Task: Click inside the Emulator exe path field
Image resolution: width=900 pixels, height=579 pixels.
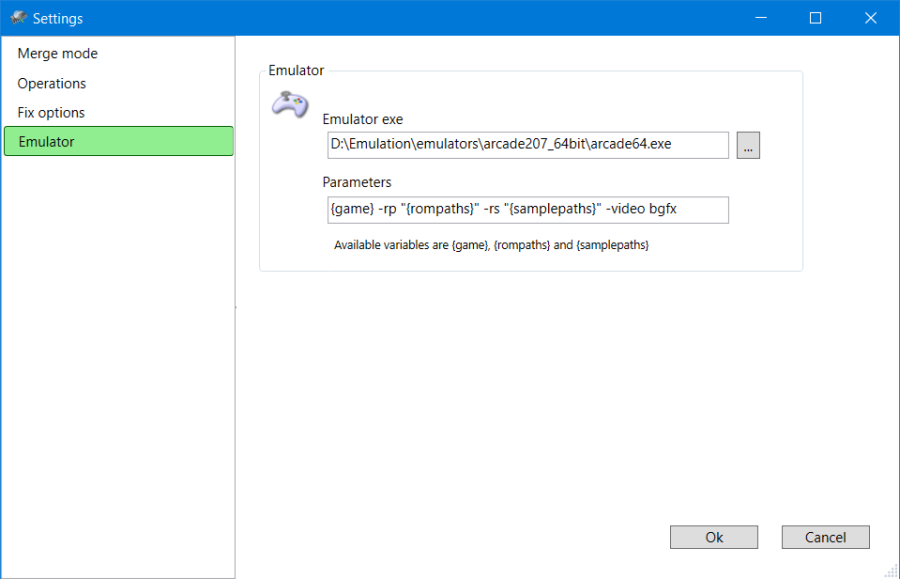Action: [x=527, y=144]
